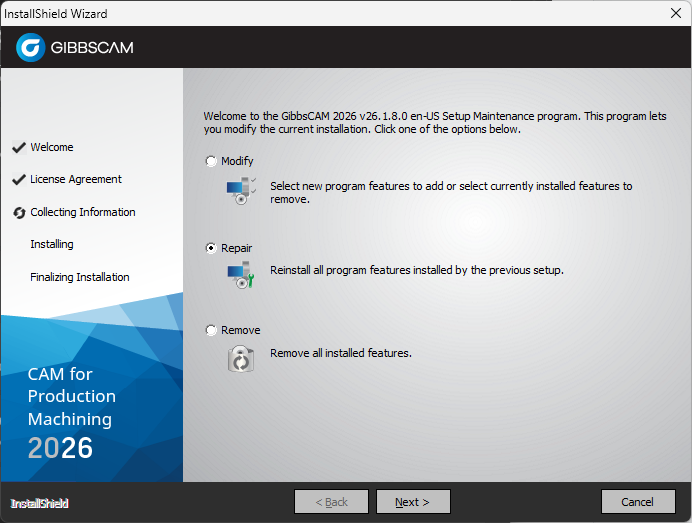Click the 2026 year banner text
Screen dimensions: 692x523
coord(60,448)
